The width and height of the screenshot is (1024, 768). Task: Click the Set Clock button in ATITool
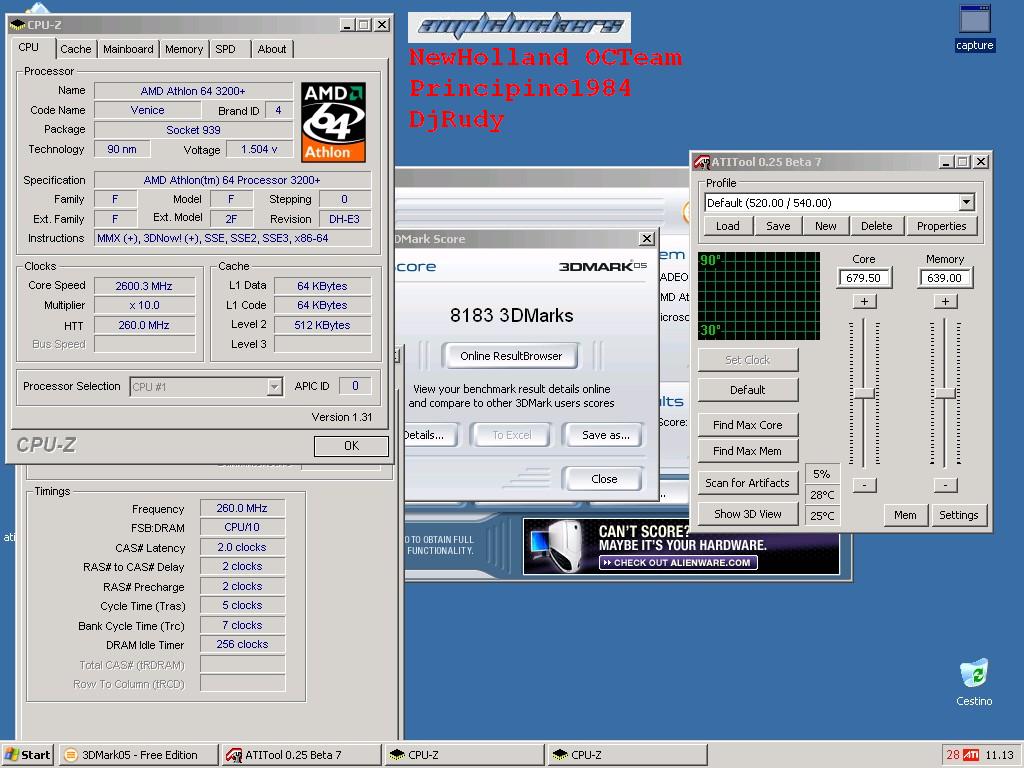[x=748, y=360]
